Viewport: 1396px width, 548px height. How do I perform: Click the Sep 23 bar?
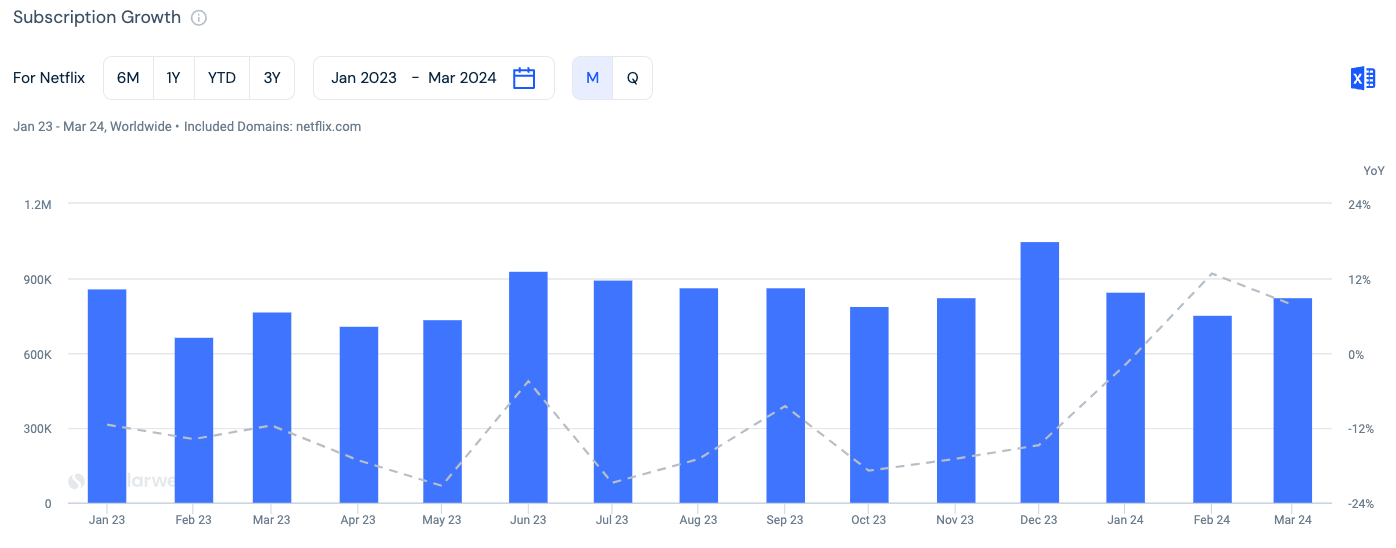coord(786,396)
